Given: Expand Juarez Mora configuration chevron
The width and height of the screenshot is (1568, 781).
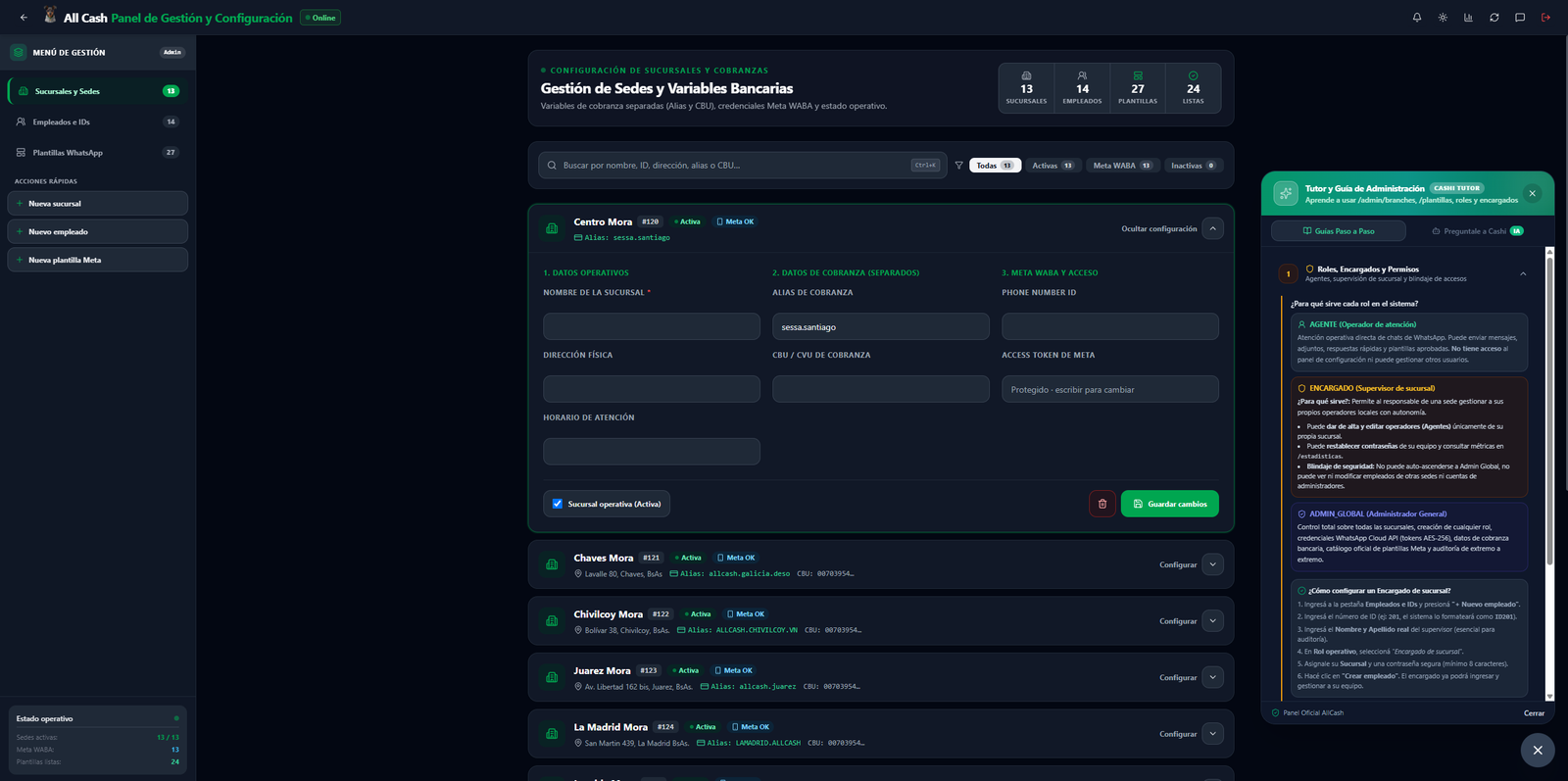Looking at the screenshot, I should pos(1212,677).
